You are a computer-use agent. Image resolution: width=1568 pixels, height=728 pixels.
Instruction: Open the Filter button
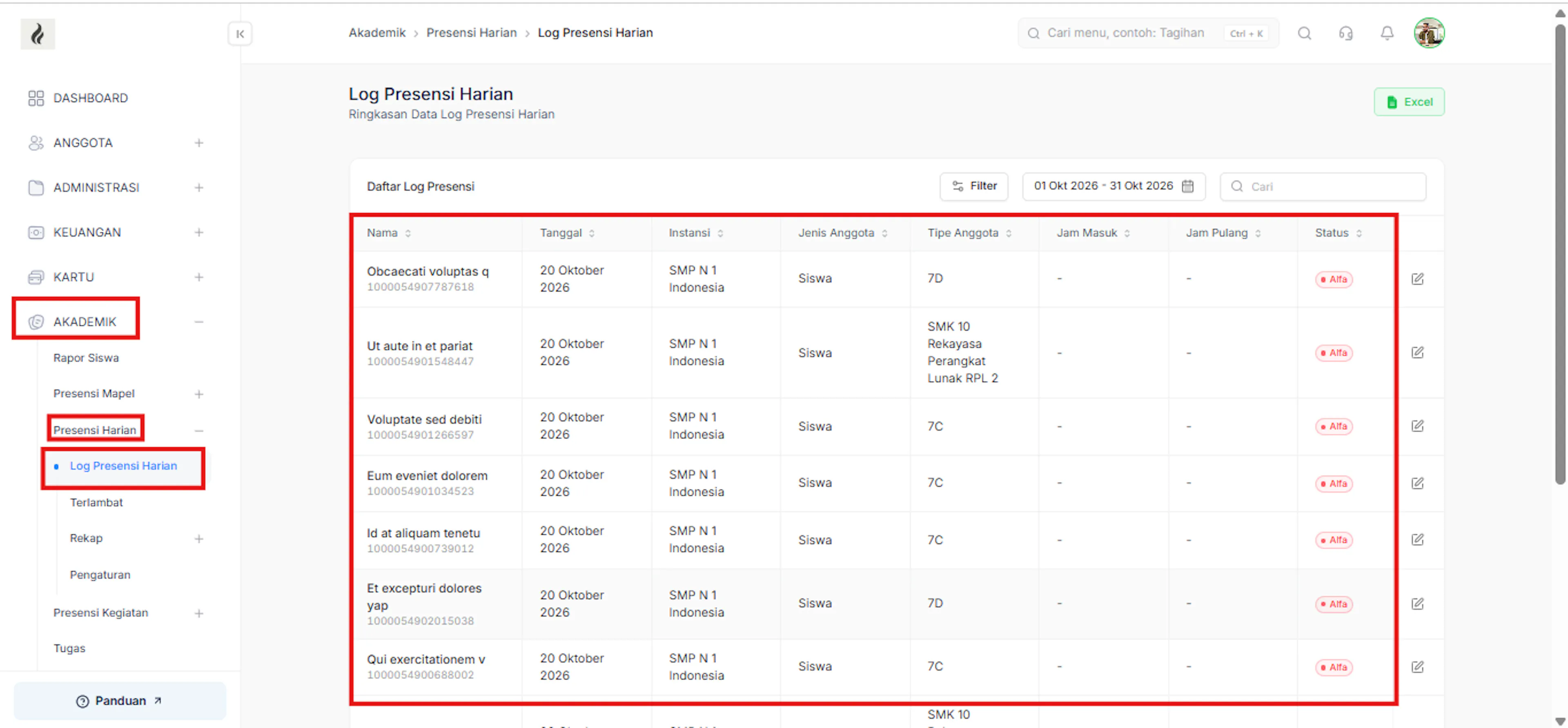(973, 186)
